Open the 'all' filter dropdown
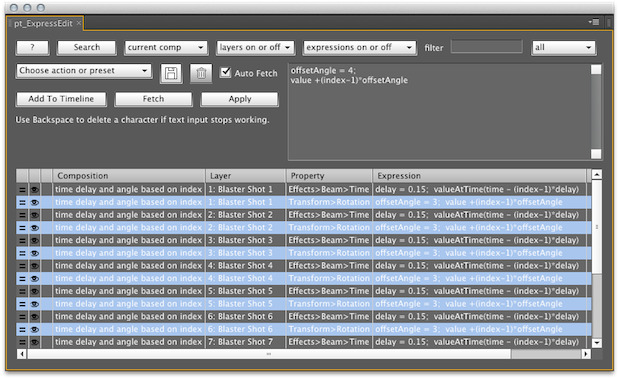Screen dimensions: 619x379 pyautogui.click(x=564, y=48)
